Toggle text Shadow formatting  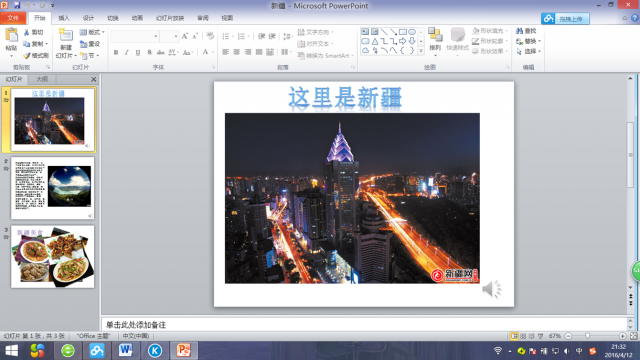[149, 52]
